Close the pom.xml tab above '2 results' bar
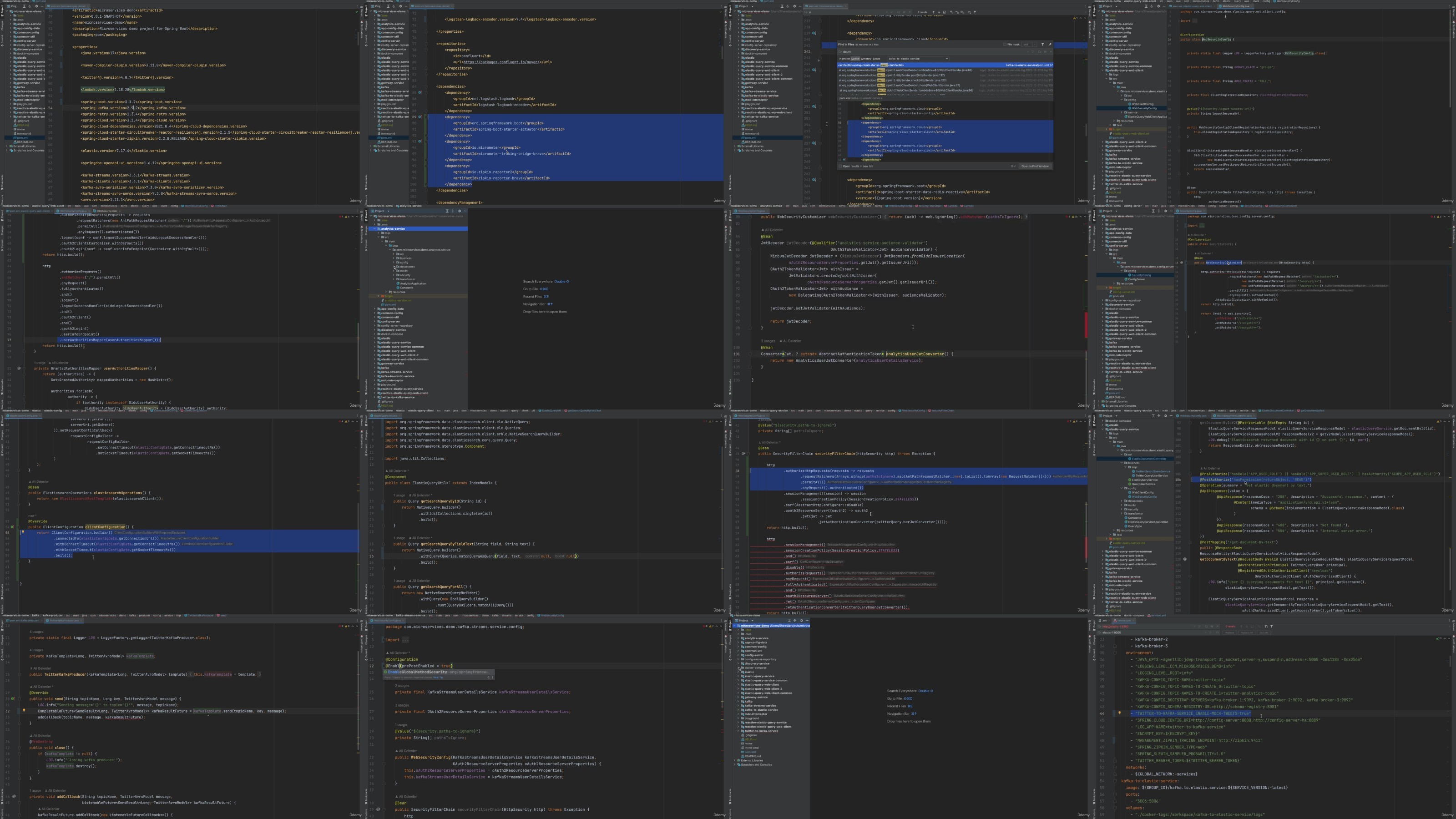1456x819 pixels. click(846, 6)
